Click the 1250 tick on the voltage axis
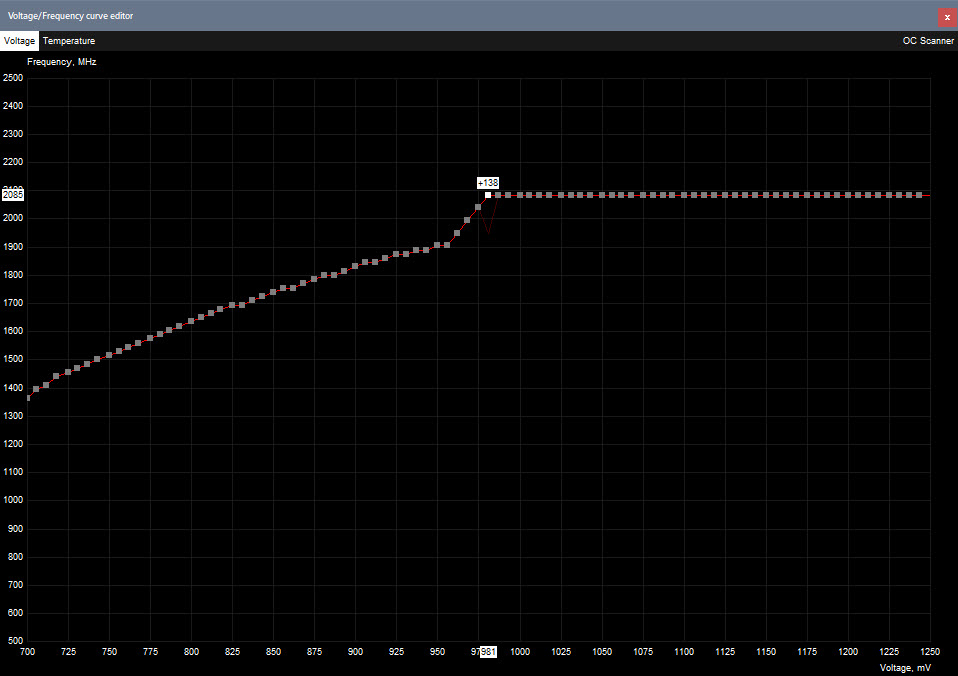Screen dimensions: 958x676 pos(930,652)
